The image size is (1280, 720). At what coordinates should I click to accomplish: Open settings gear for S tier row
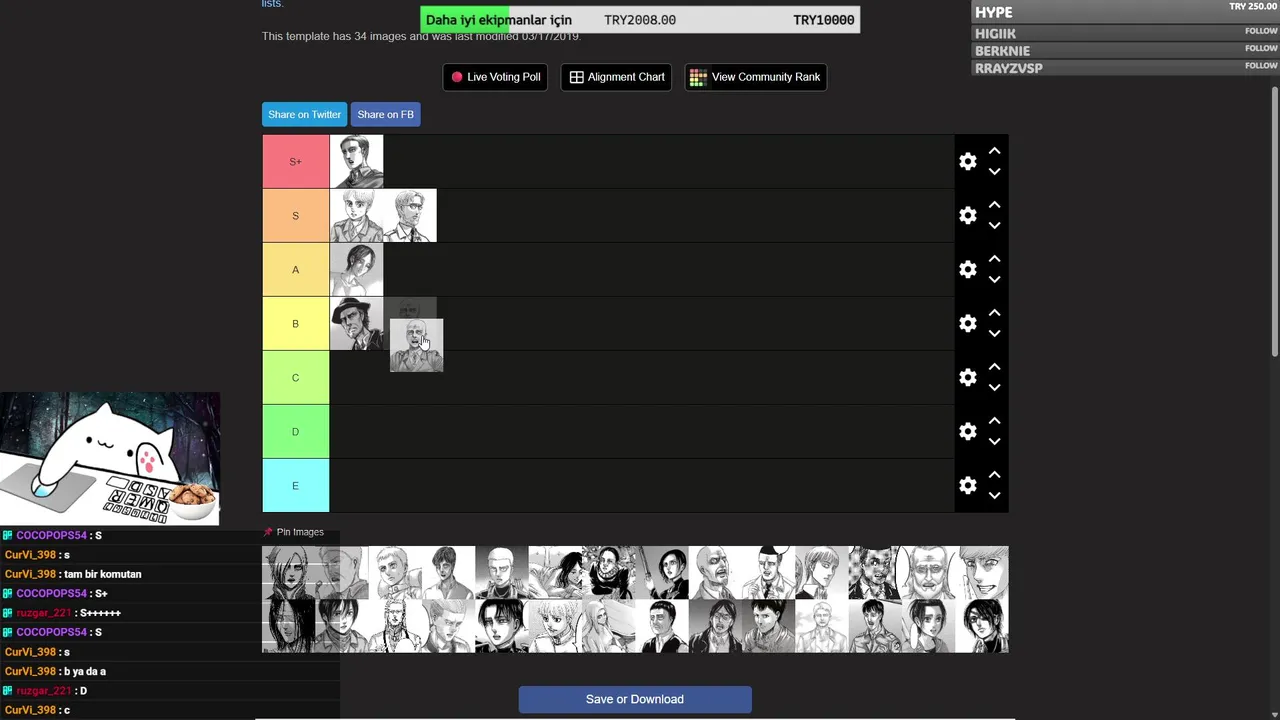pos(967,215)
